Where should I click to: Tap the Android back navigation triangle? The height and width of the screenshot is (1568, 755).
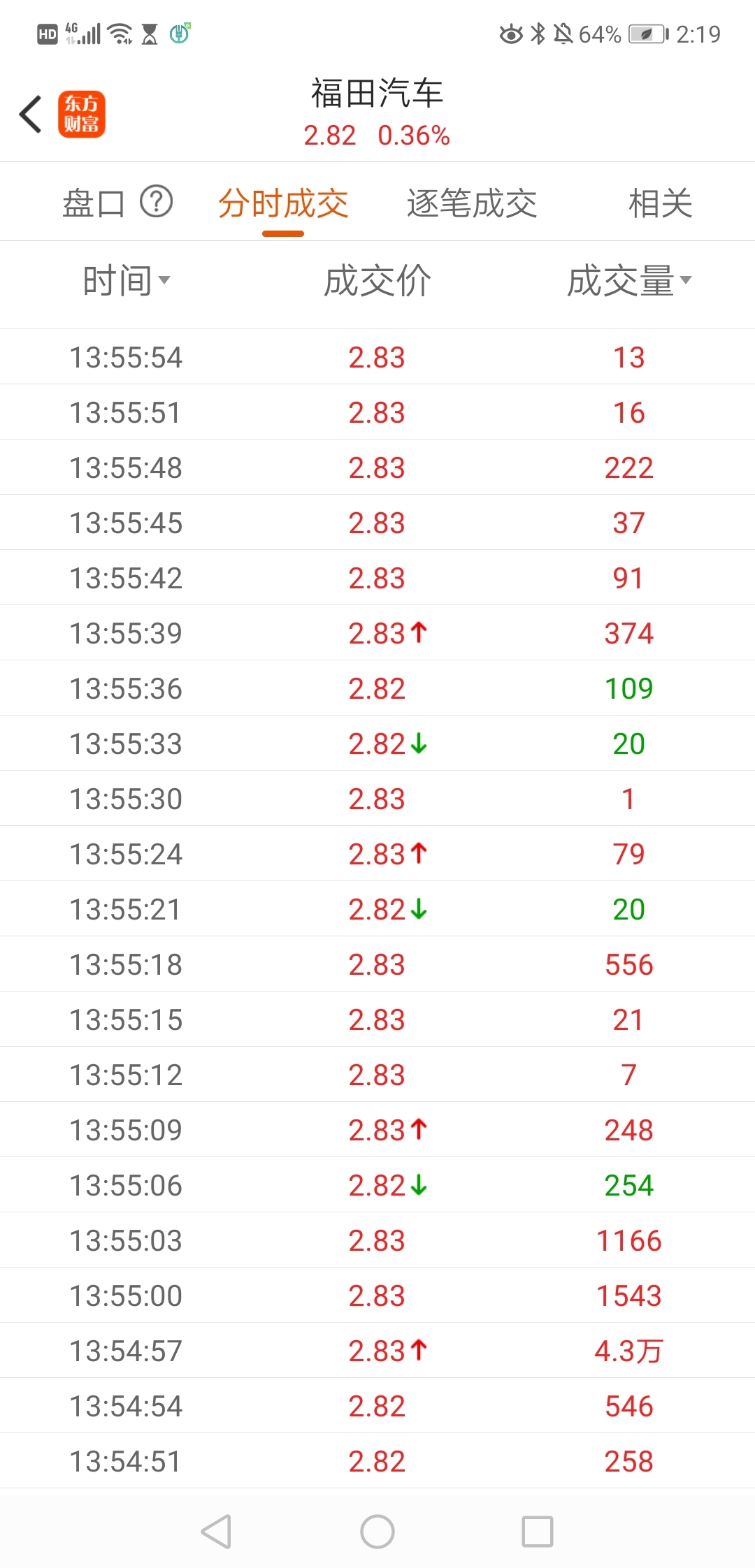point(216,1532)
